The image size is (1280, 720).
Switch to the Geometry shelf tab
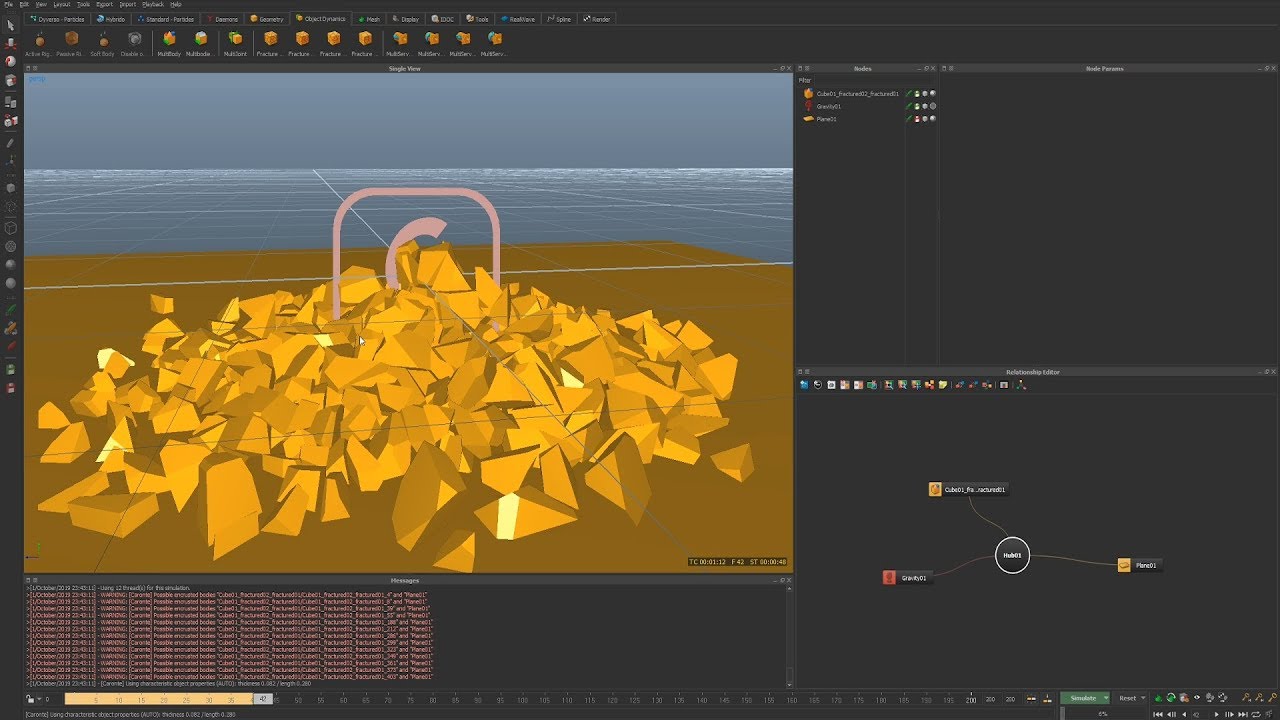[268, 19]
